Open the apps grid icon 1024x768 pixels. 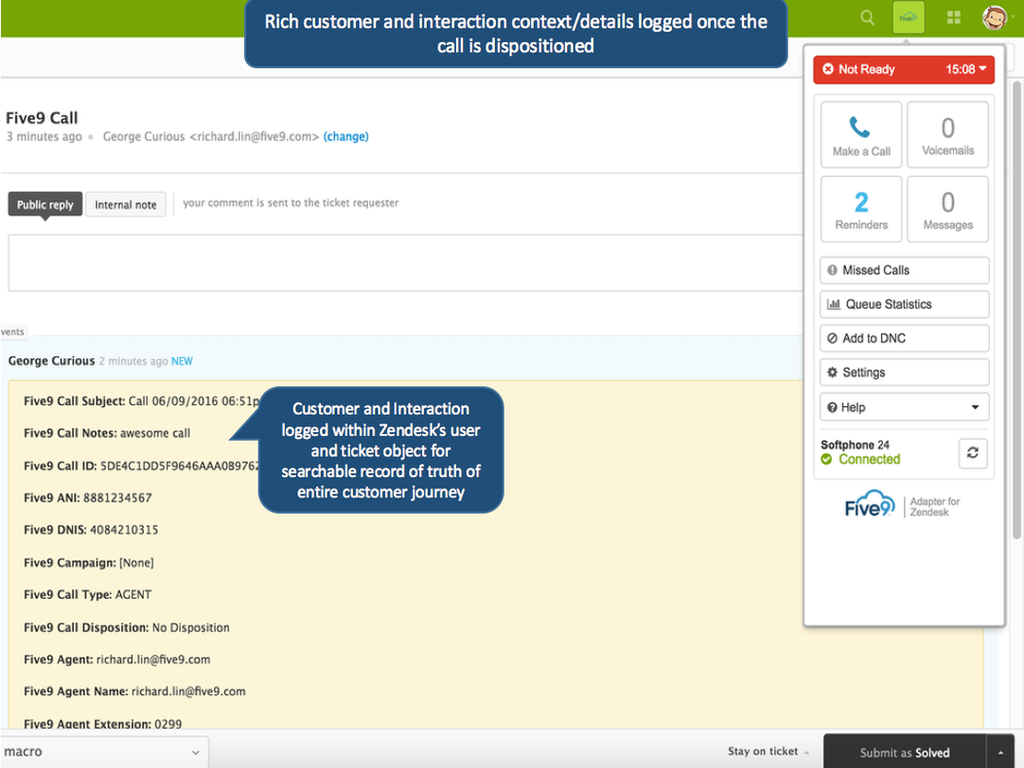954,17
